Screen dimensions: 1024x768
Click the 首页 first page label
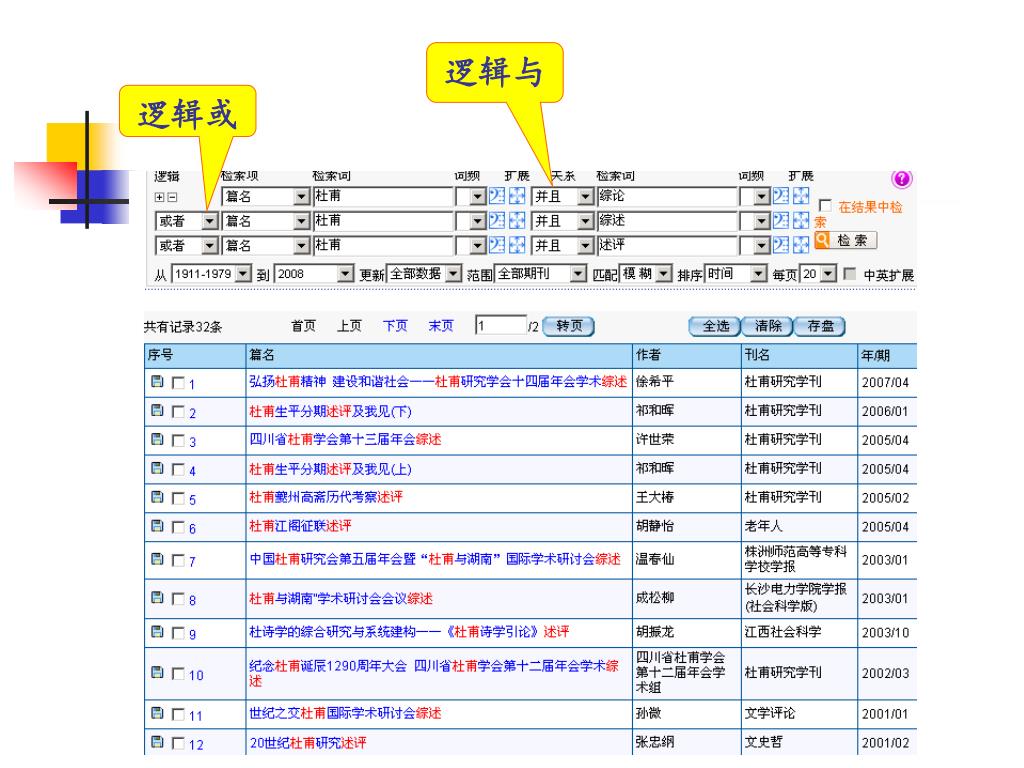304,326
